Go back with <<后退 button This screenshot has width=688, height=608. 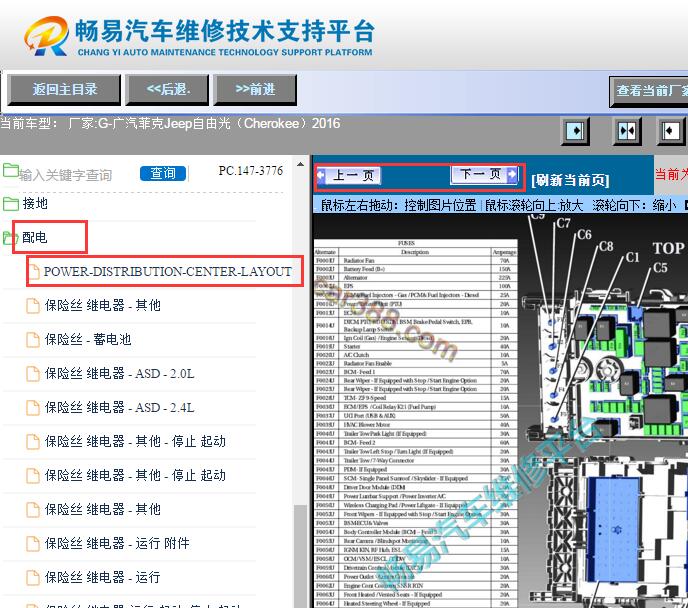tap(167, 90)
